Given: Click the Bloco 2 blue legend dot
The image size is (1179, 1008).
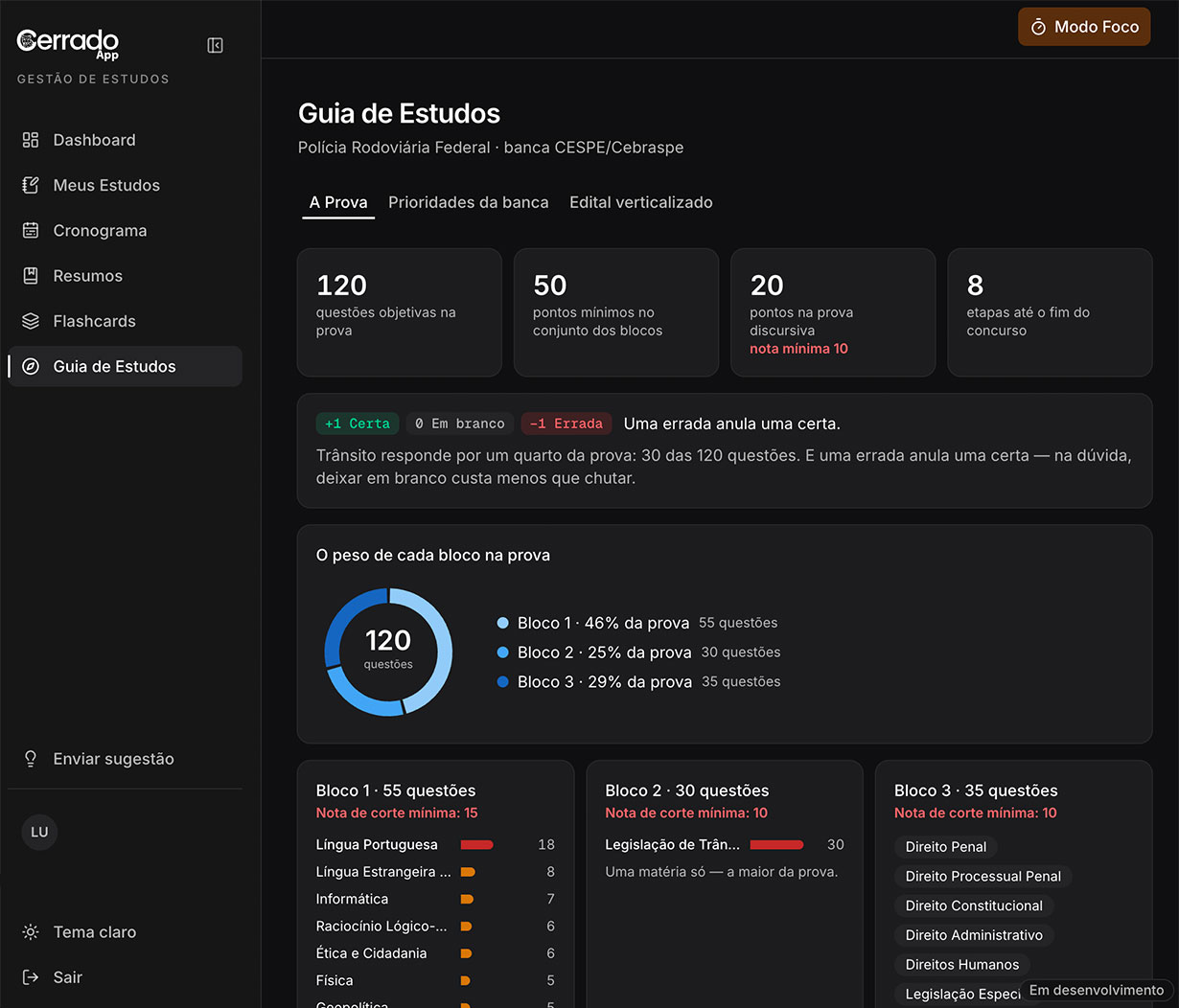Looking at the screenshot, I should [x=503, y=653].
